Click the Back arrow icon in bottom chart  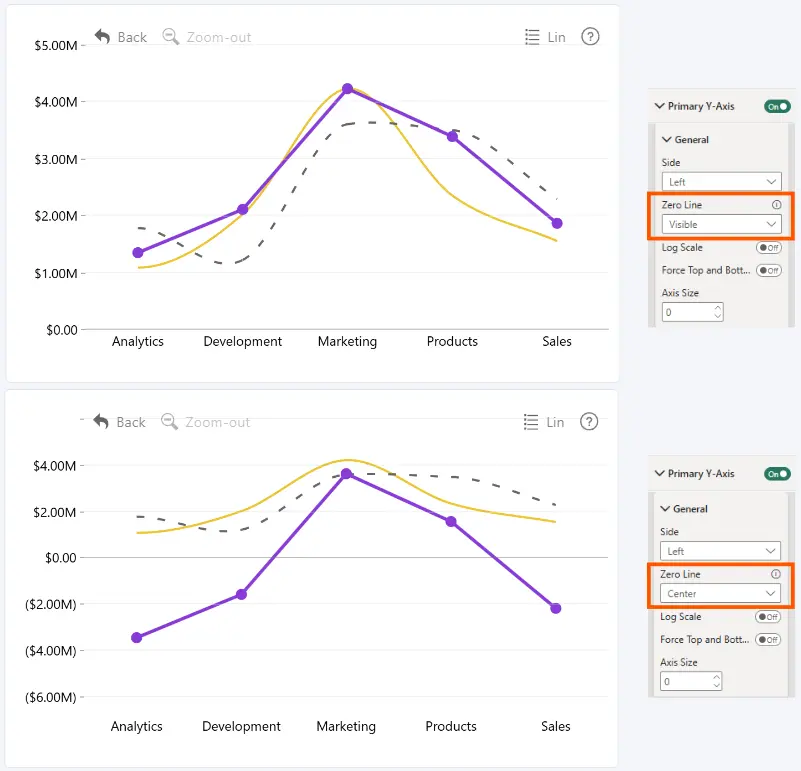click(101, 422)
